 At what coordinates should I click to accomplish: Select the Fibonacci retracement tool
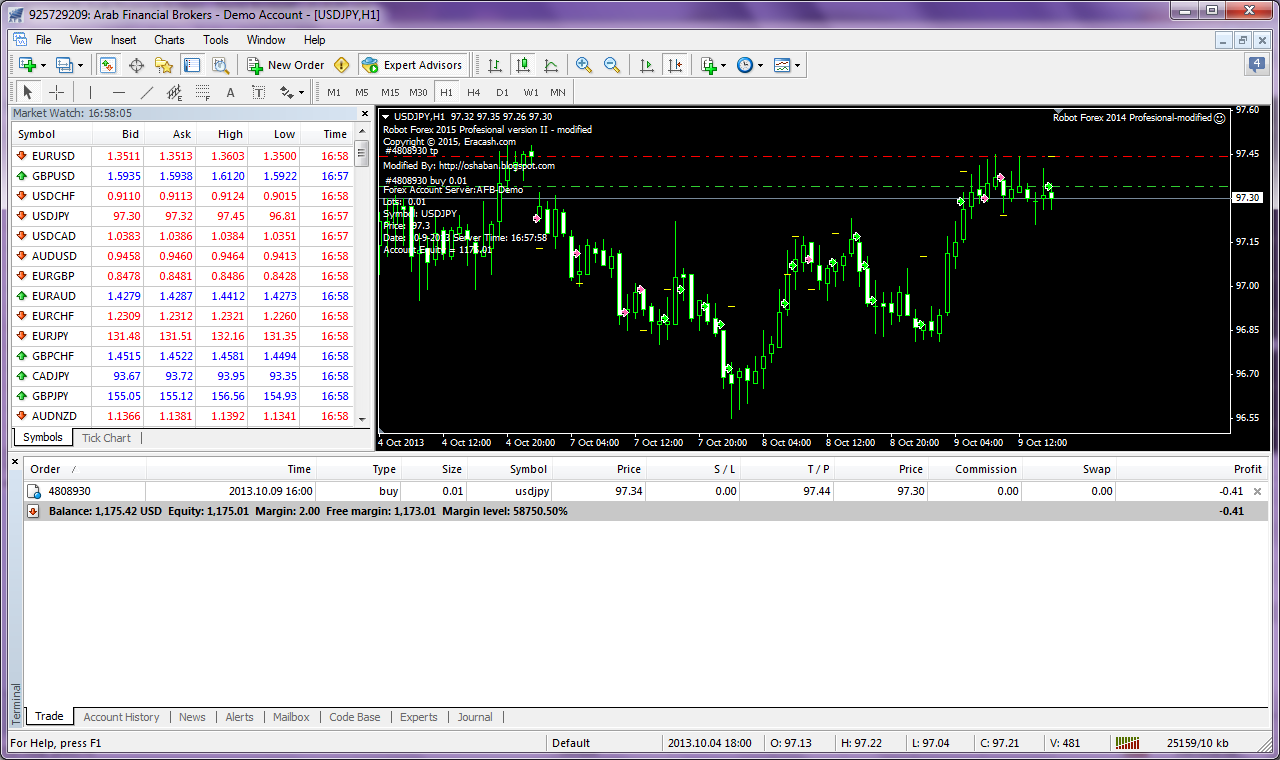tap(203, 92)
